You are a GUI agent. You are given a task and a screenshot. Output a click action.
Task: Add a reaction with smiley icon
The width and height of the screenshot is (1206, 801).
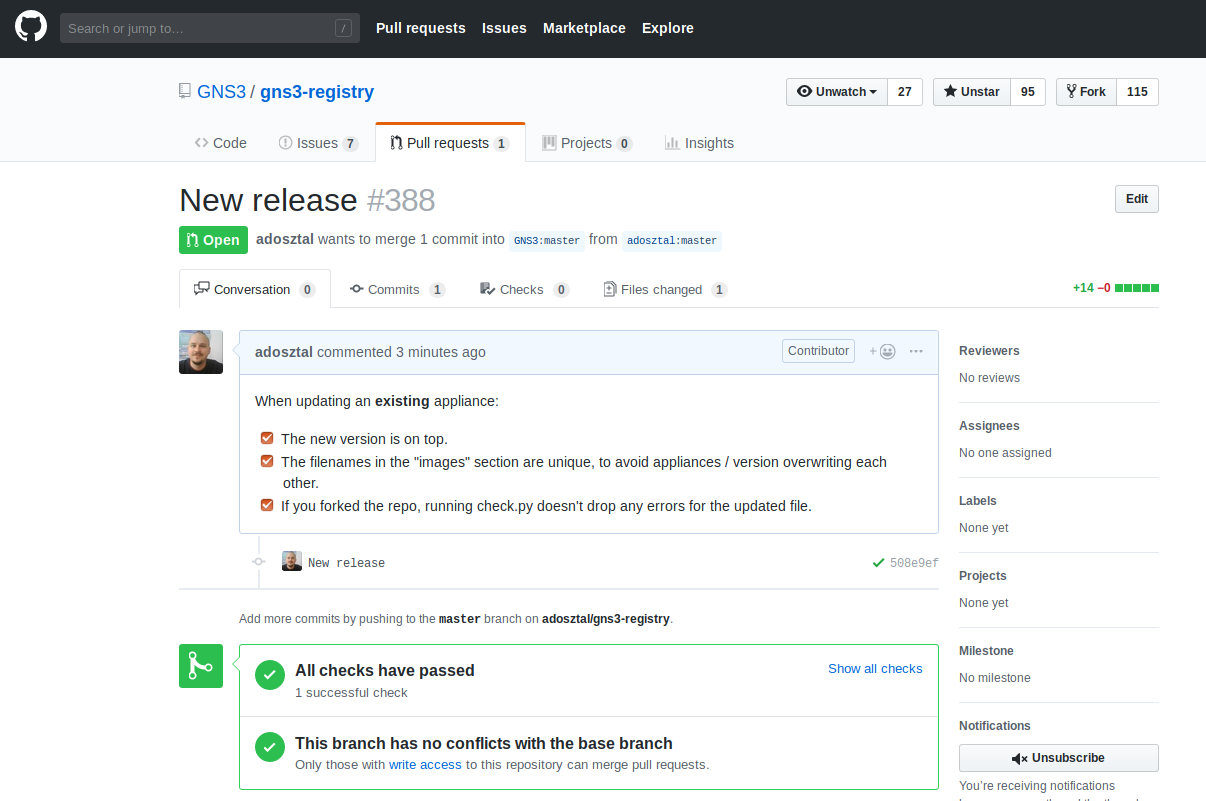click(x=882, y=351)
